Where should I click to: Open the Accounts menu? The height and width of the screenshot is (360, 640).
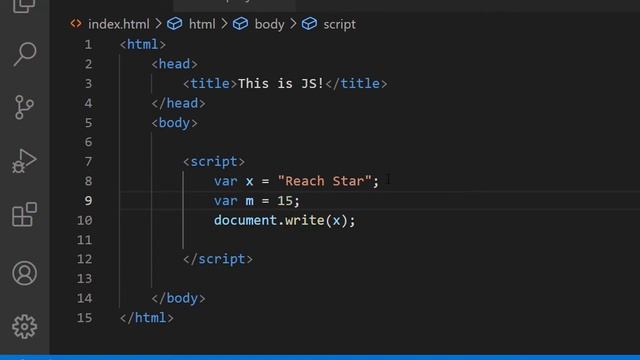[24, 273]
